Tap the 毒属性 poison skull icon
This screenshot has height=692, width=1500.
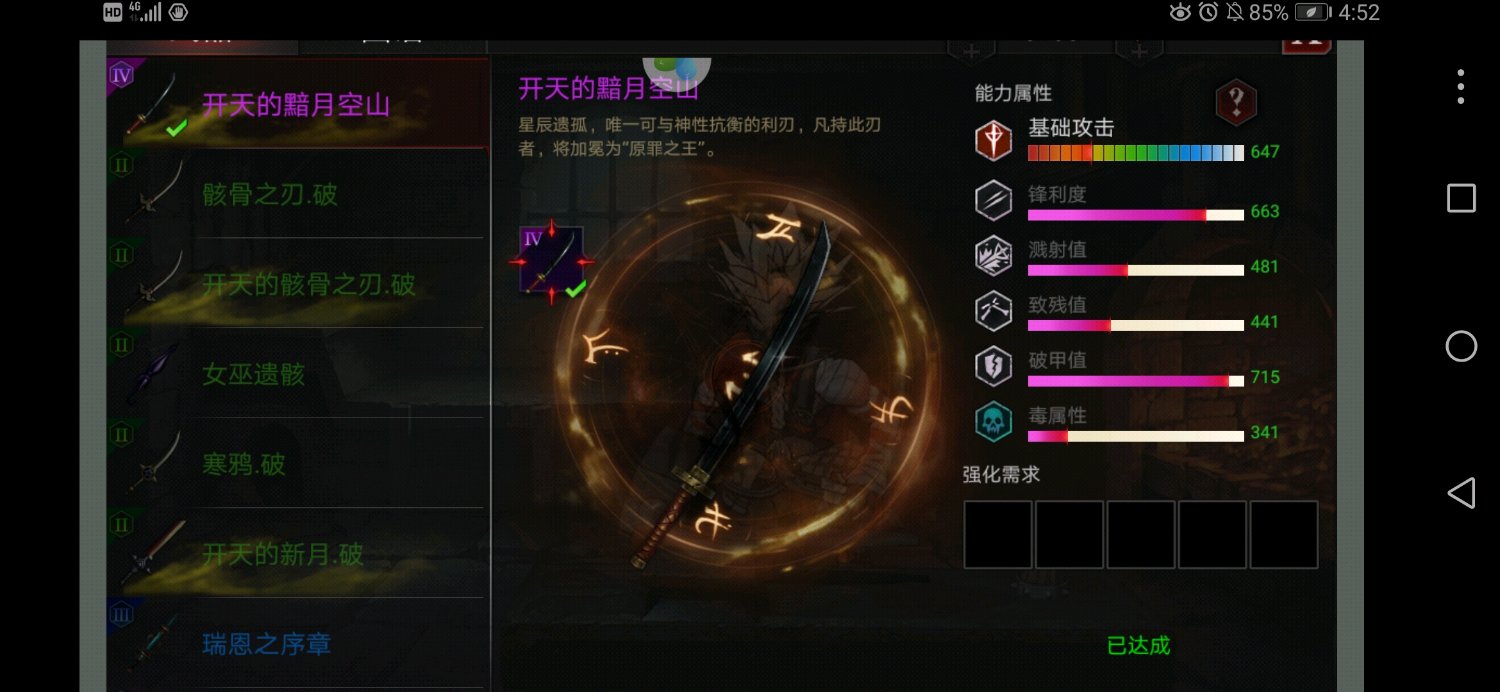[994, 422]
